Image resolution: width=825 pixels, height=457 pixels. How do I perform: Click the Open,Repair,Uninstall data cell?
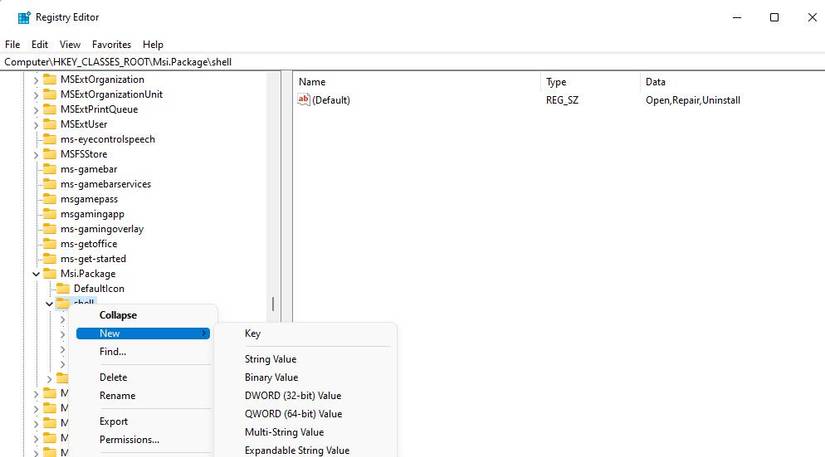(x=693, y=100)
